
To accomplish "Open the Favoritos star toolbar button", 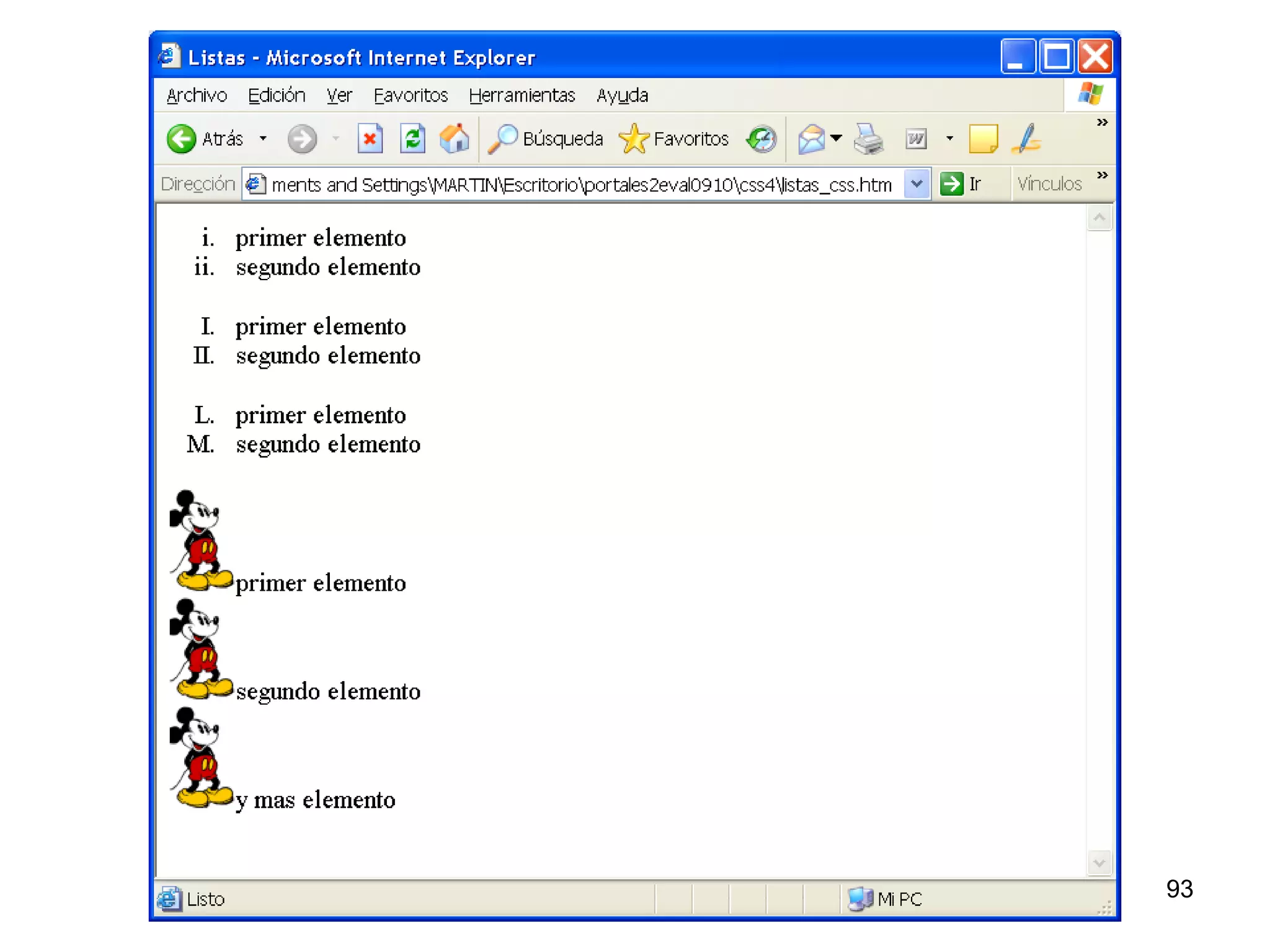I will pos(674,139).
